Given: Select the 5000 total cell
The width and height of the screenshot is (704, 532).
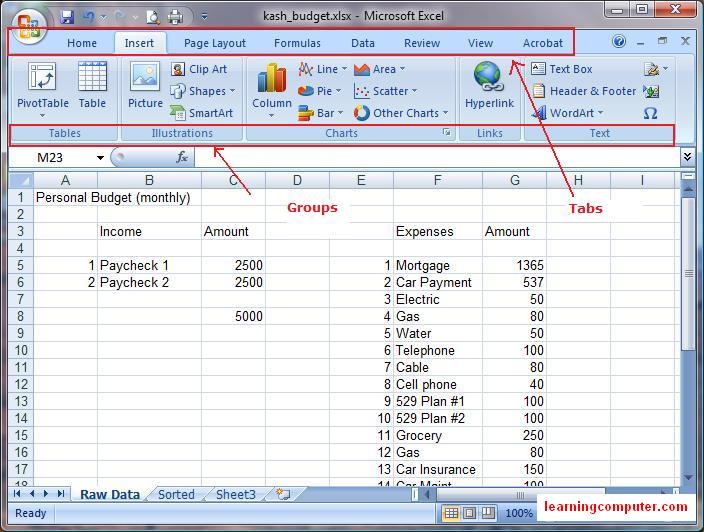Looking at the screenshot, I should tap(233, 317).
